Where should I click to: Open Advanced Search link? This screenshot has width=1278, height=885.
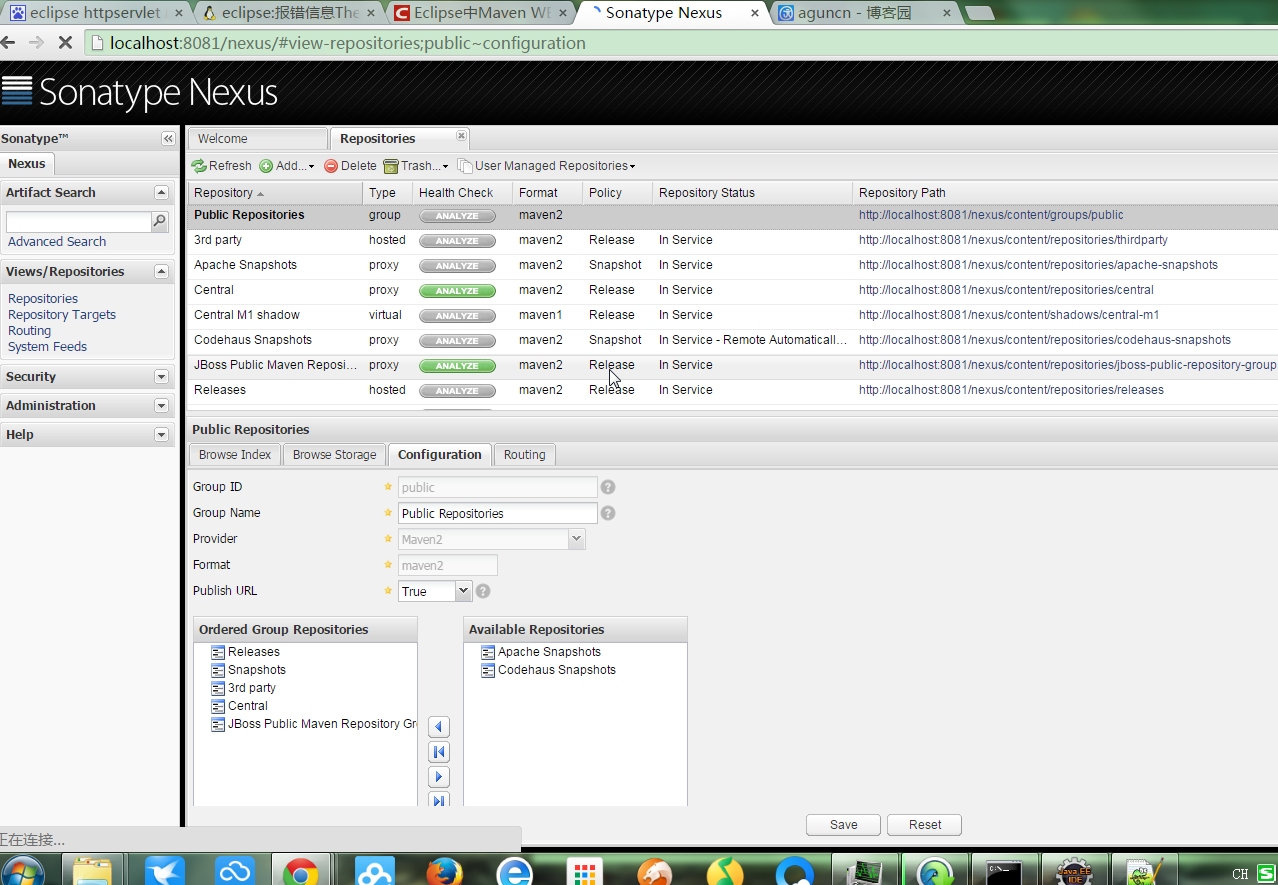click(57, 242)
